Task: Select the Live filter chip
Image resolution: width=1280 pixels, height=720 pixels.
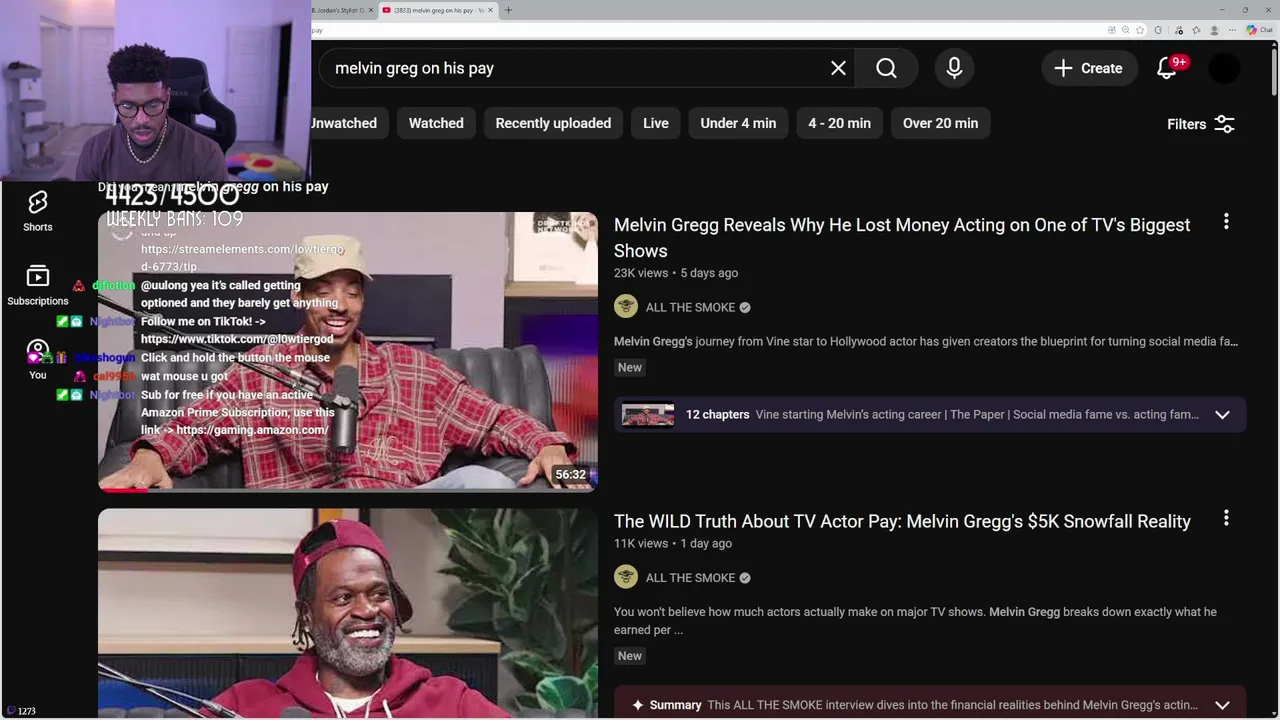Action: [x=656, y=123]
